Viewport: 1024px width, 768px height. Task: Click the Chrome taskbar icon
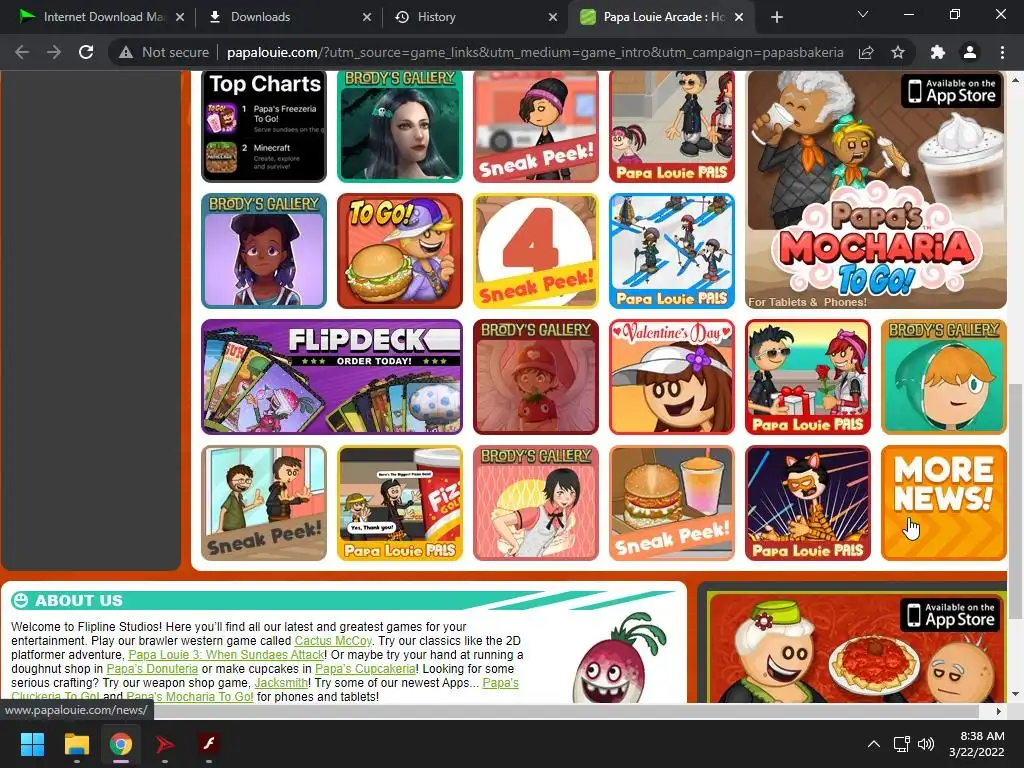point(121,744)
